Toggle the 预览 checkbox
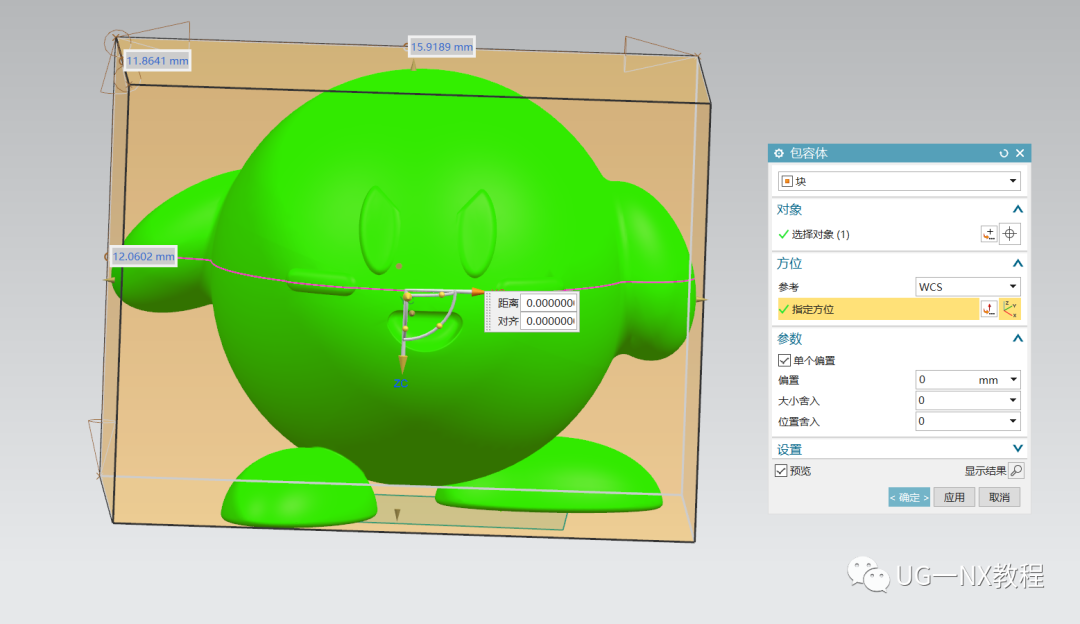1080x624 pixels. point(781,470)
